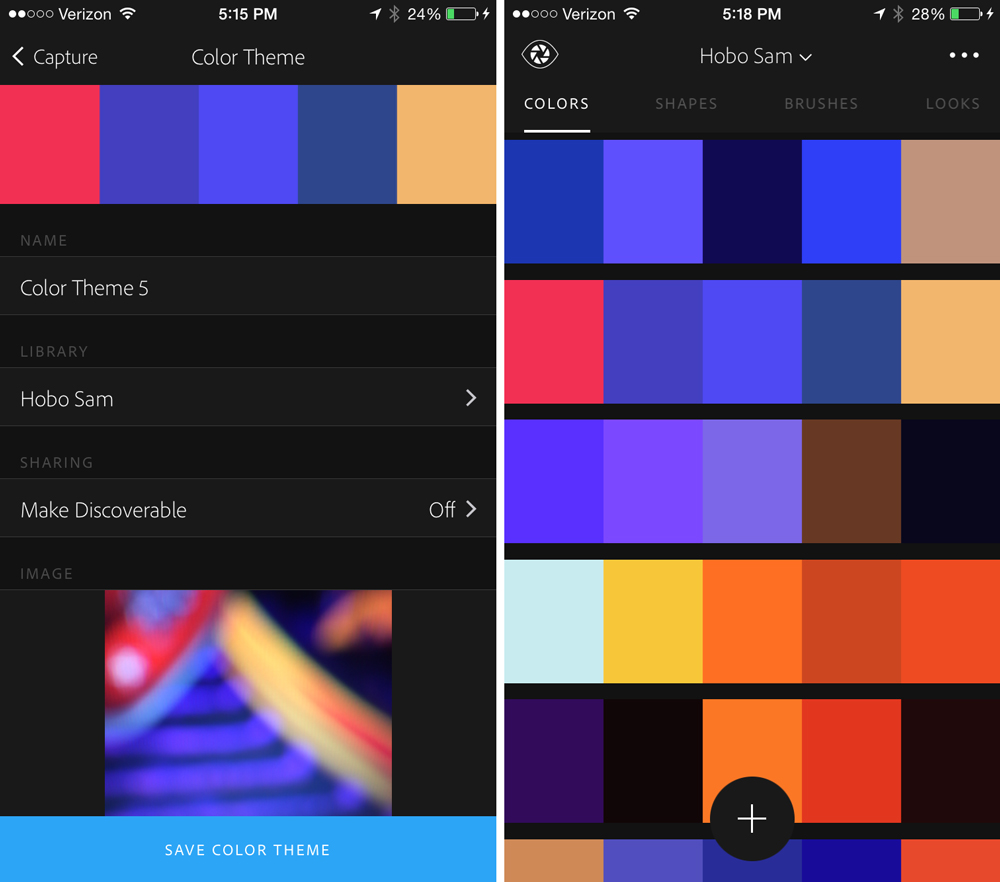Screen dimensions: 1000x882
Task: Go back via the Capture label
Action: (65, 57)
